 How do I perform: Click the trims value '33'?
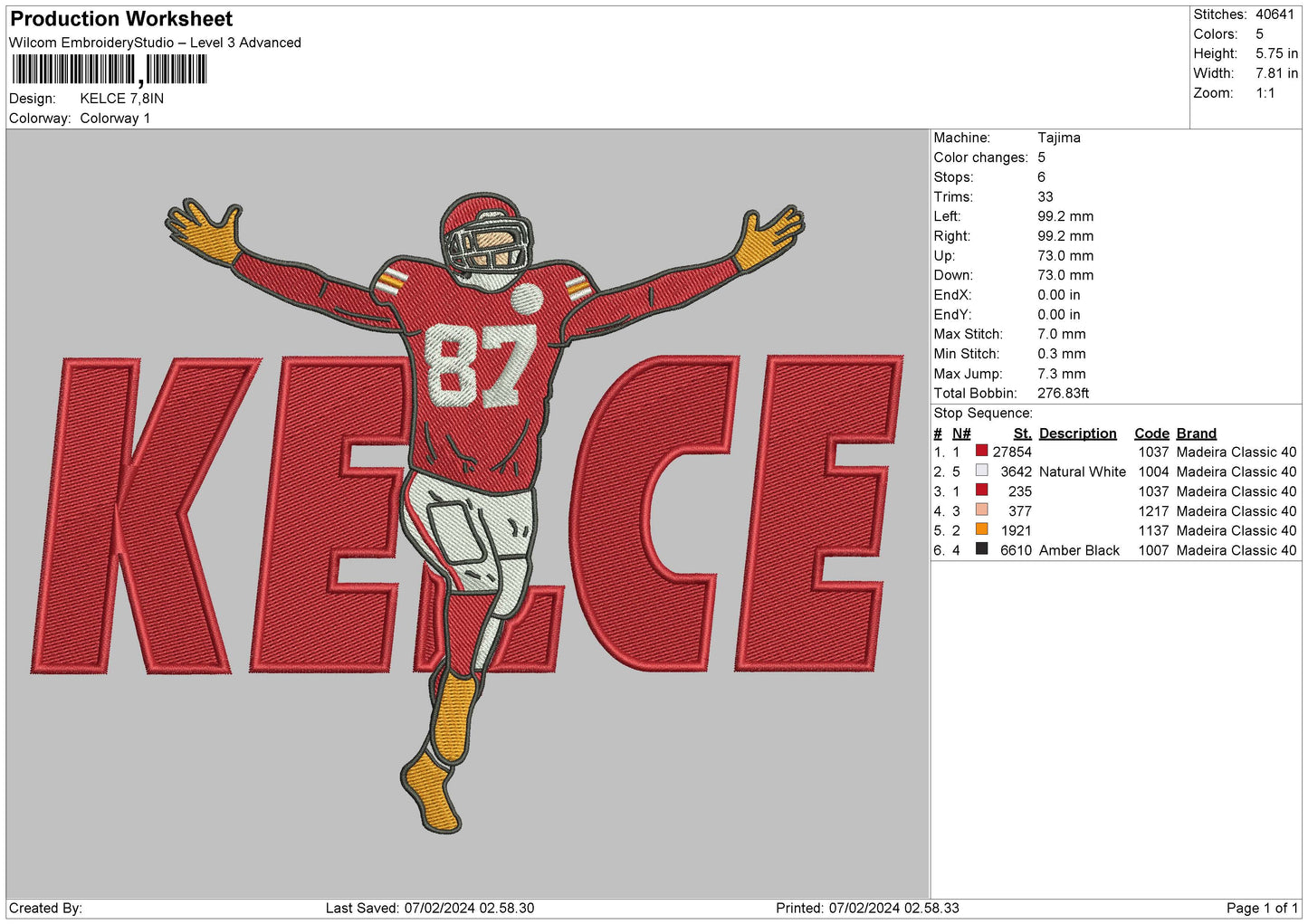[x=1045, y=196]
